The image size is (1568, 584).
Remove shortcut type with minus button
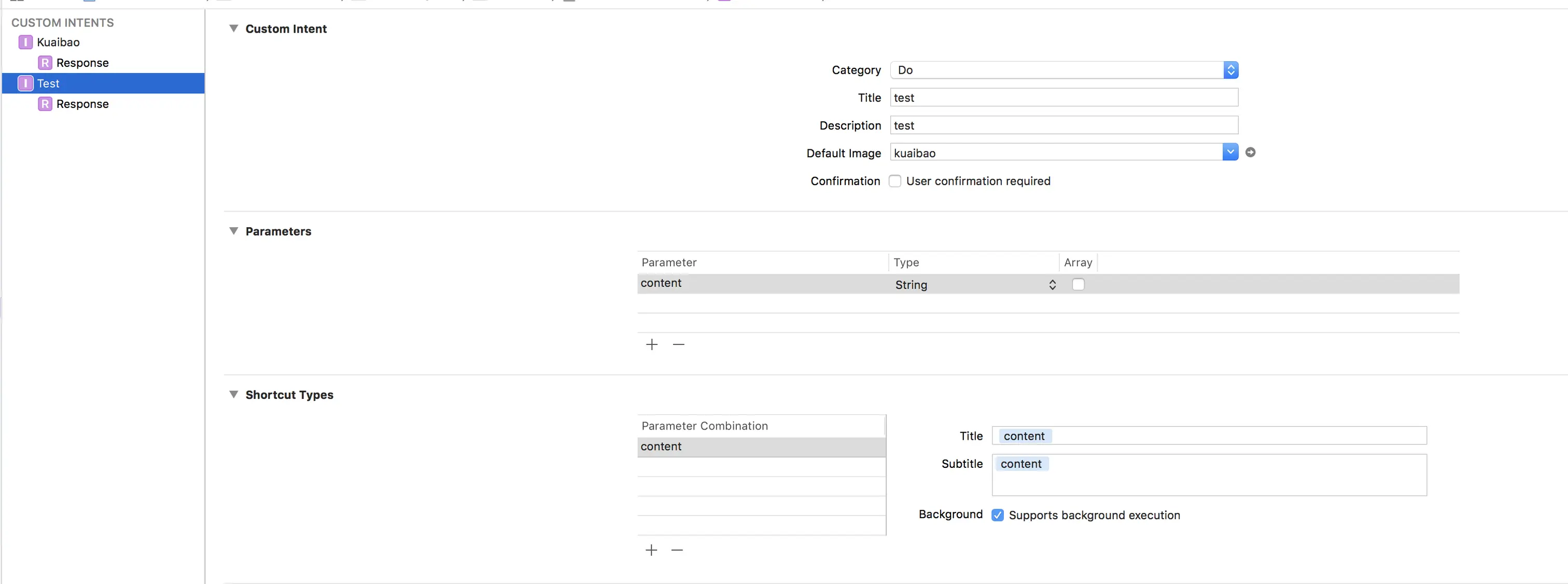677,550
